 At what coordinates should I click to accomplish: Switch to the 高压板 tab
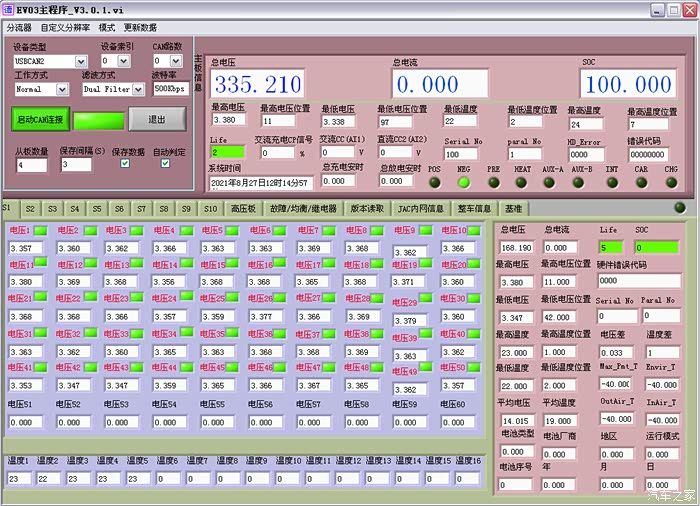tap(244, 209)
